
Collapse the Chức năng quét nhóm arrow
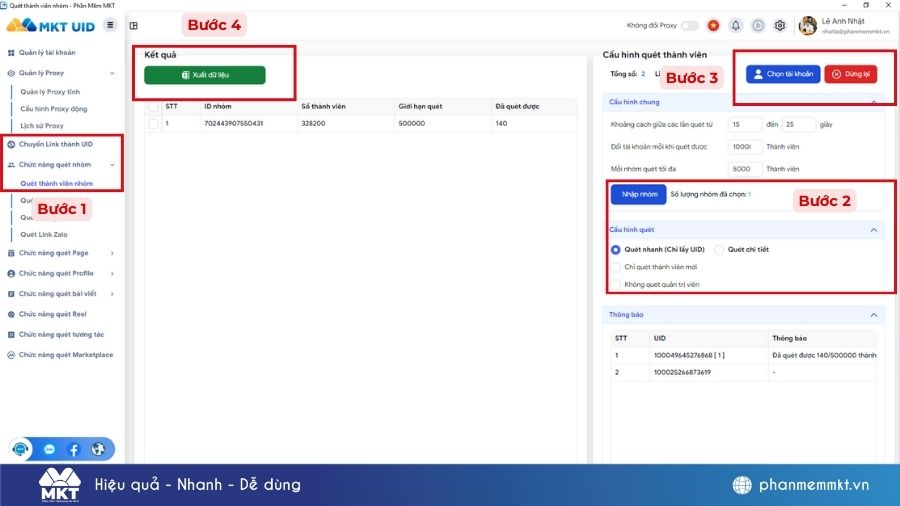pyautogui.click(x=112, y=165)
